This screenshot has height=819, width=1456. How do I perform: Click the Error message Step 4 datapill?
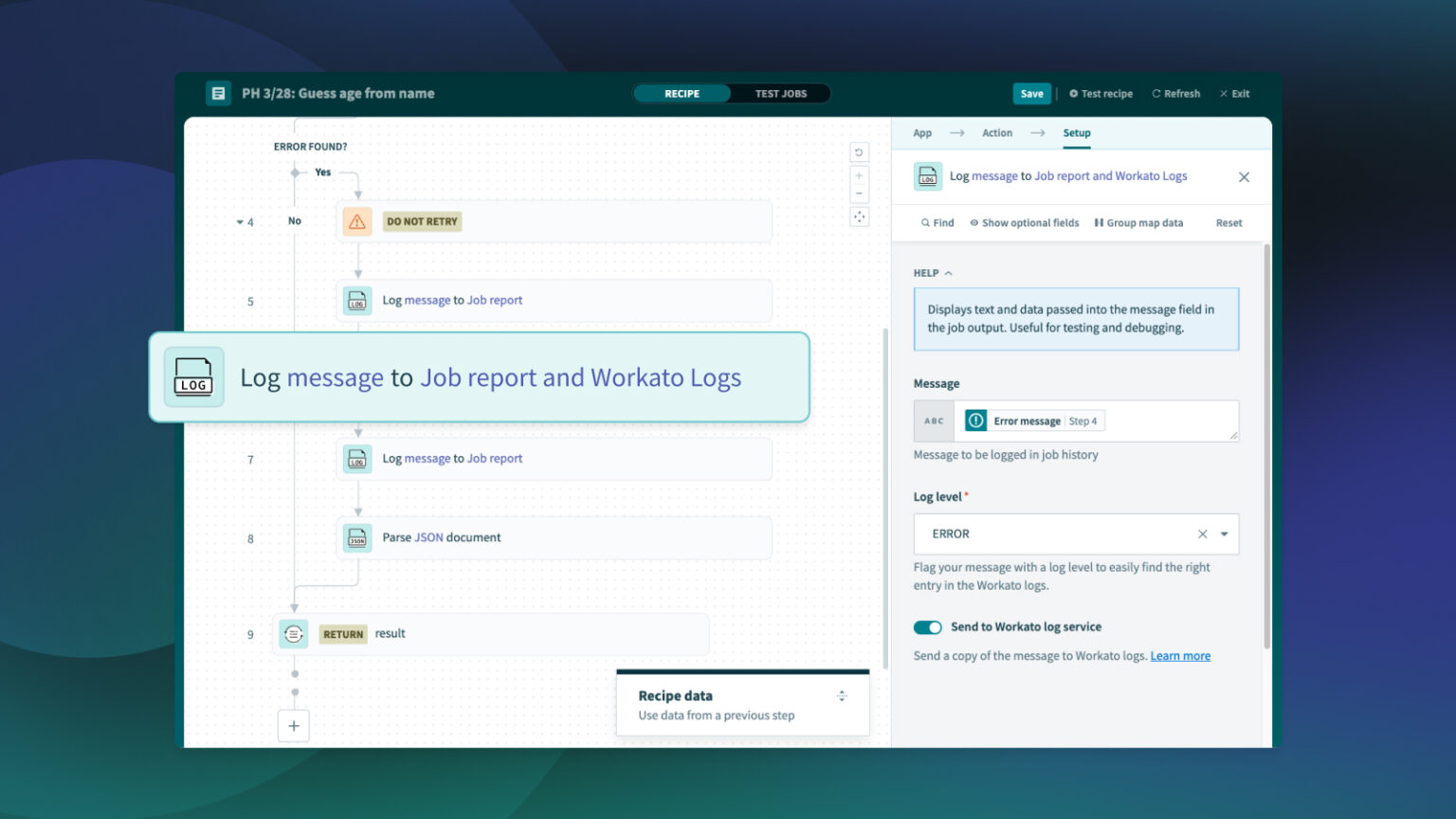click(1032, 420)
